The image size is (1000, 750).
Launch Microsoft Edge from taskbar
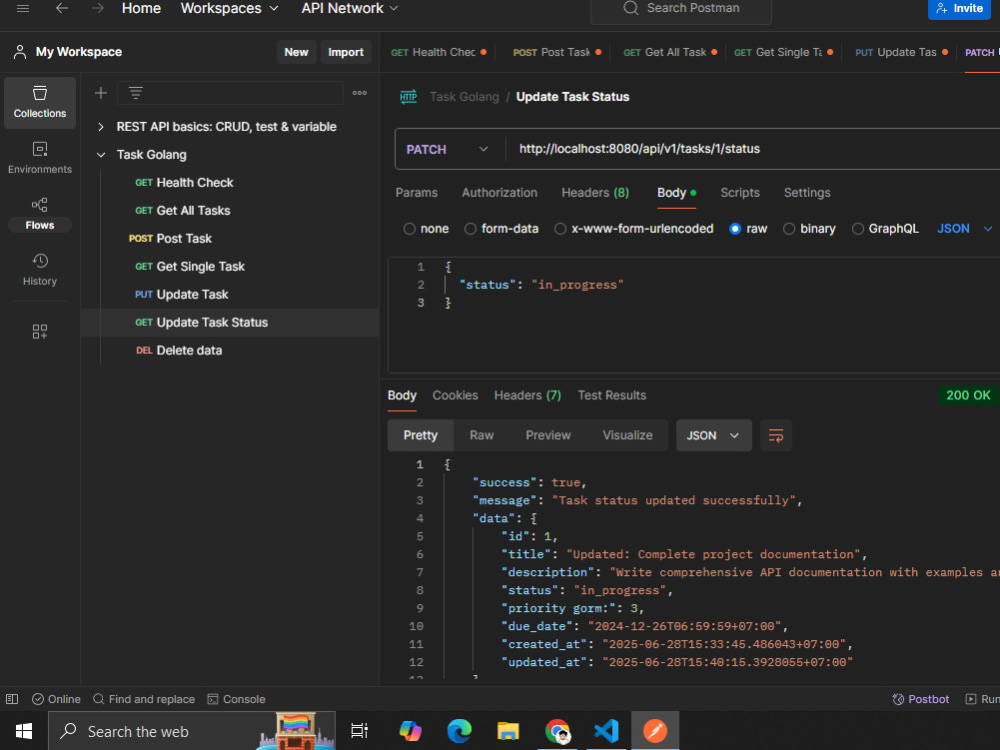pos(459,731)
